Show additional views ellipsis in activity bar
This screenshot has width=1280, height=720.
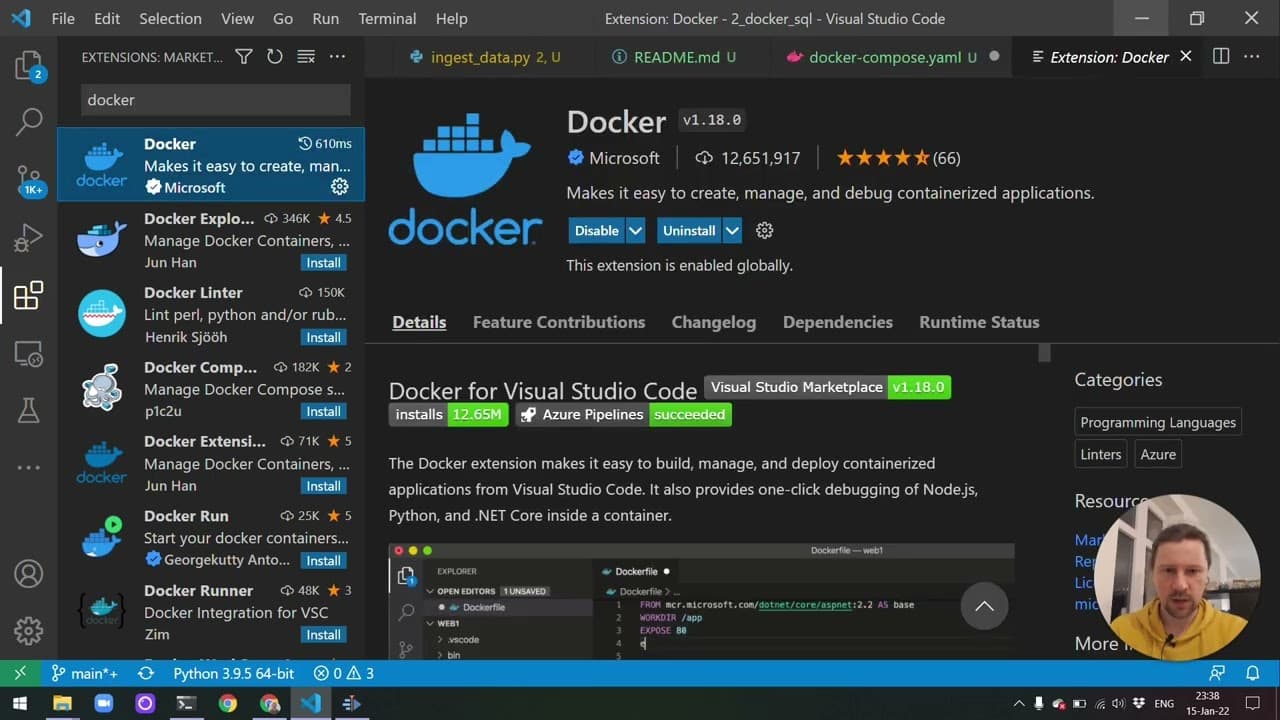click(28, 467)
